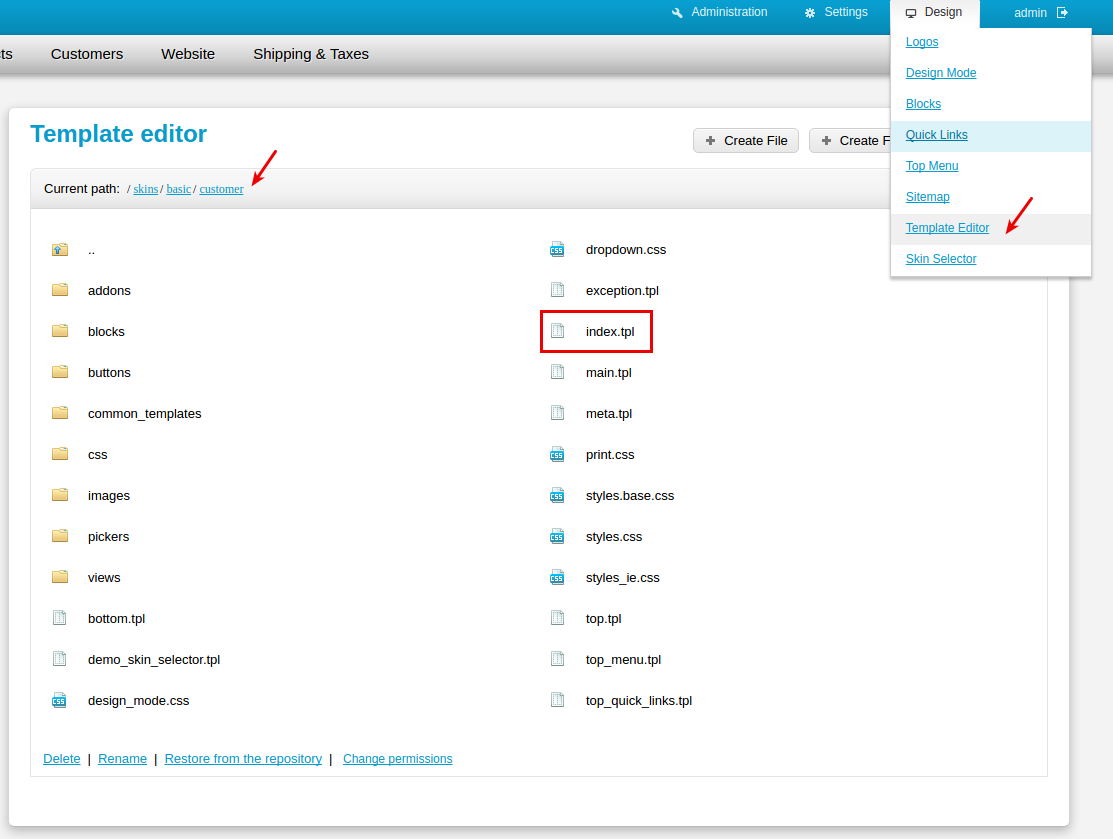
Task: Click the top_menu.tpl file icon
Action: click(558, 659)
